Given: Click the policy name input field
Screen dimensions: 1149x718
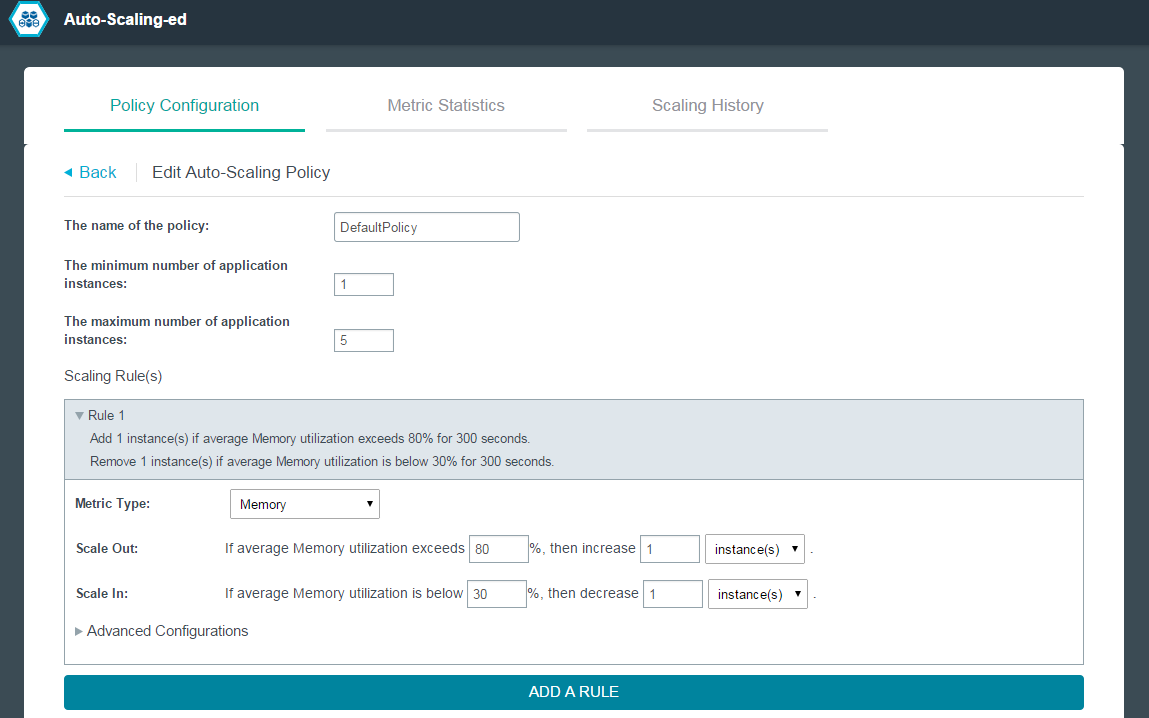Looking at the screenshot, I should pyautogui.click(x=427, y=227).
